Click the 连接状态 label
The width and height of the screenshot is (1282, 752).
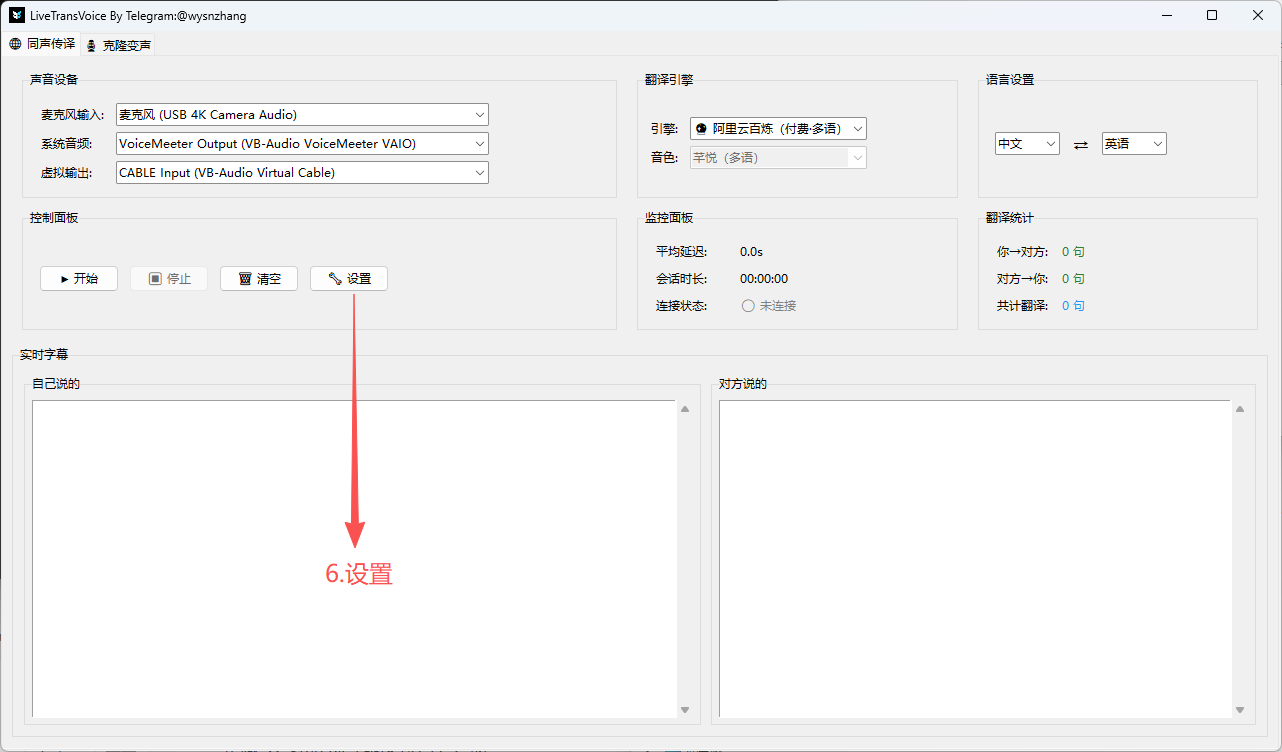(x=682, y=306)
